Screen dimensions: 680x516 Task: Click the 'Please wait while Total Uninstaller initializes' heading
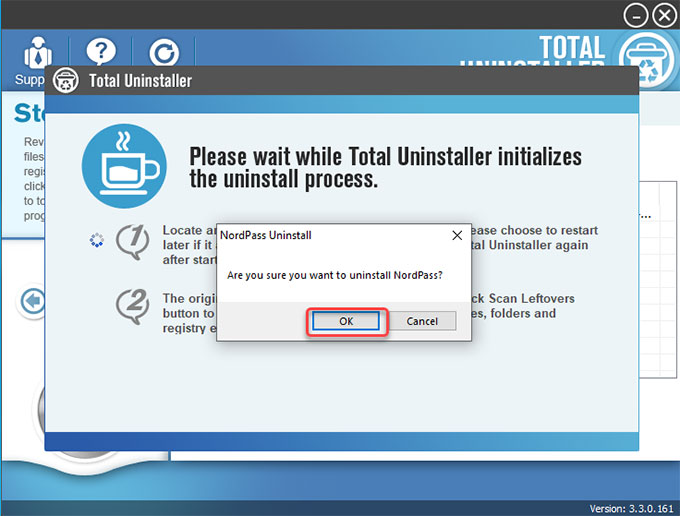click(386, 167)
